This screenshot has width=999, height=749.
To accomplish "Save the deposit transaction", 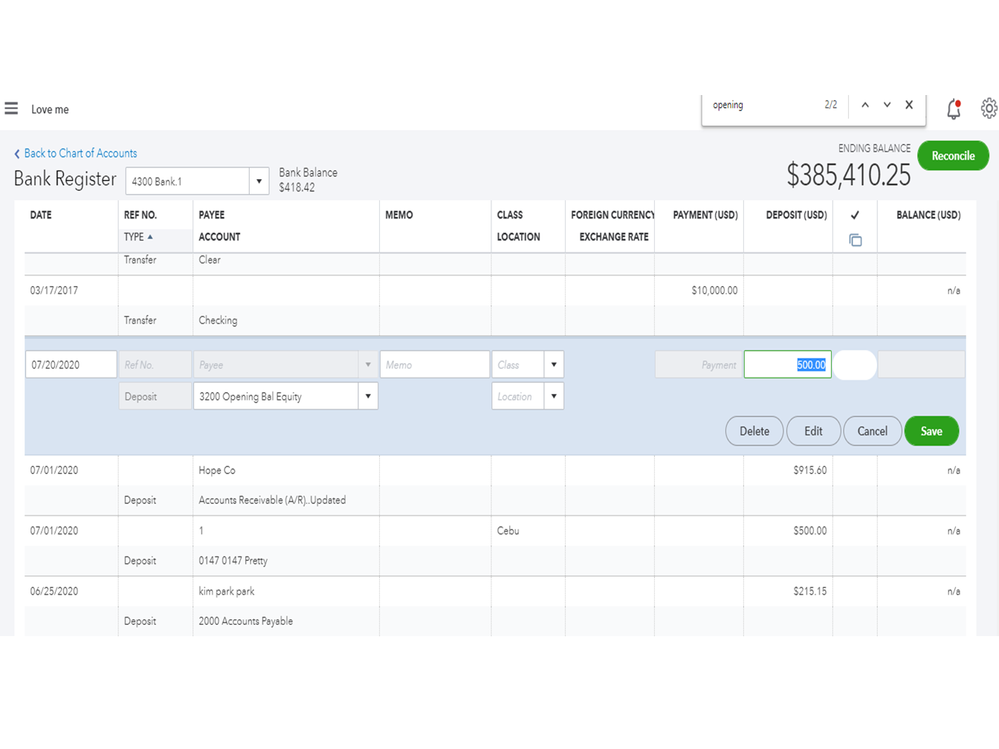I will click(931, 431).
